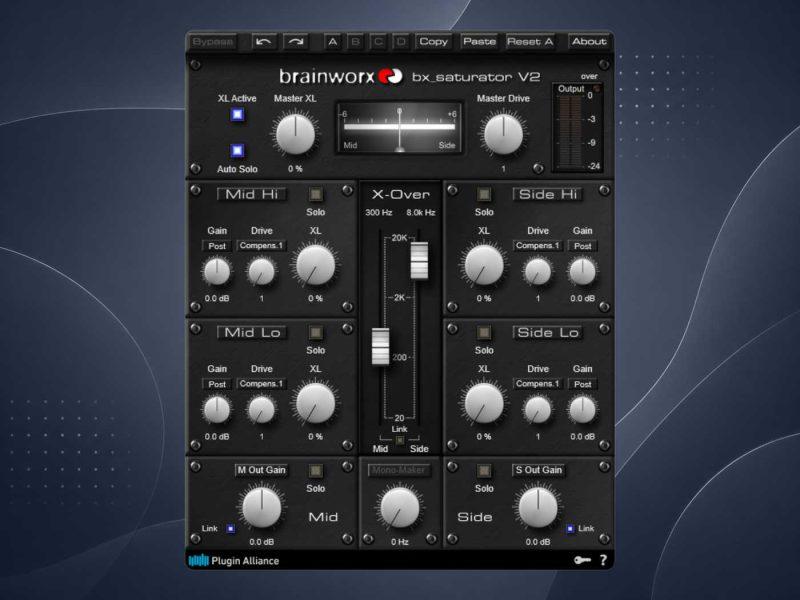Click the Side Lo XL knob
Viewport: 800px width, 600px height.
pyautogui.click(x=484, y=403)
